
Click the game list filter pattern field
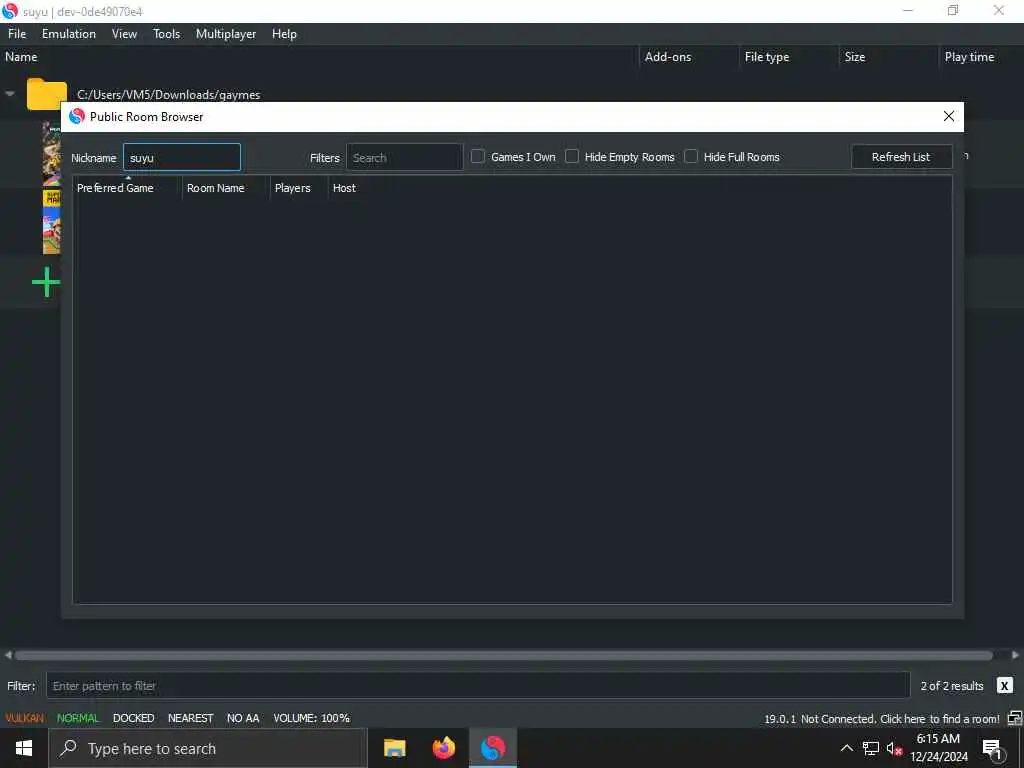coord(478,686)
